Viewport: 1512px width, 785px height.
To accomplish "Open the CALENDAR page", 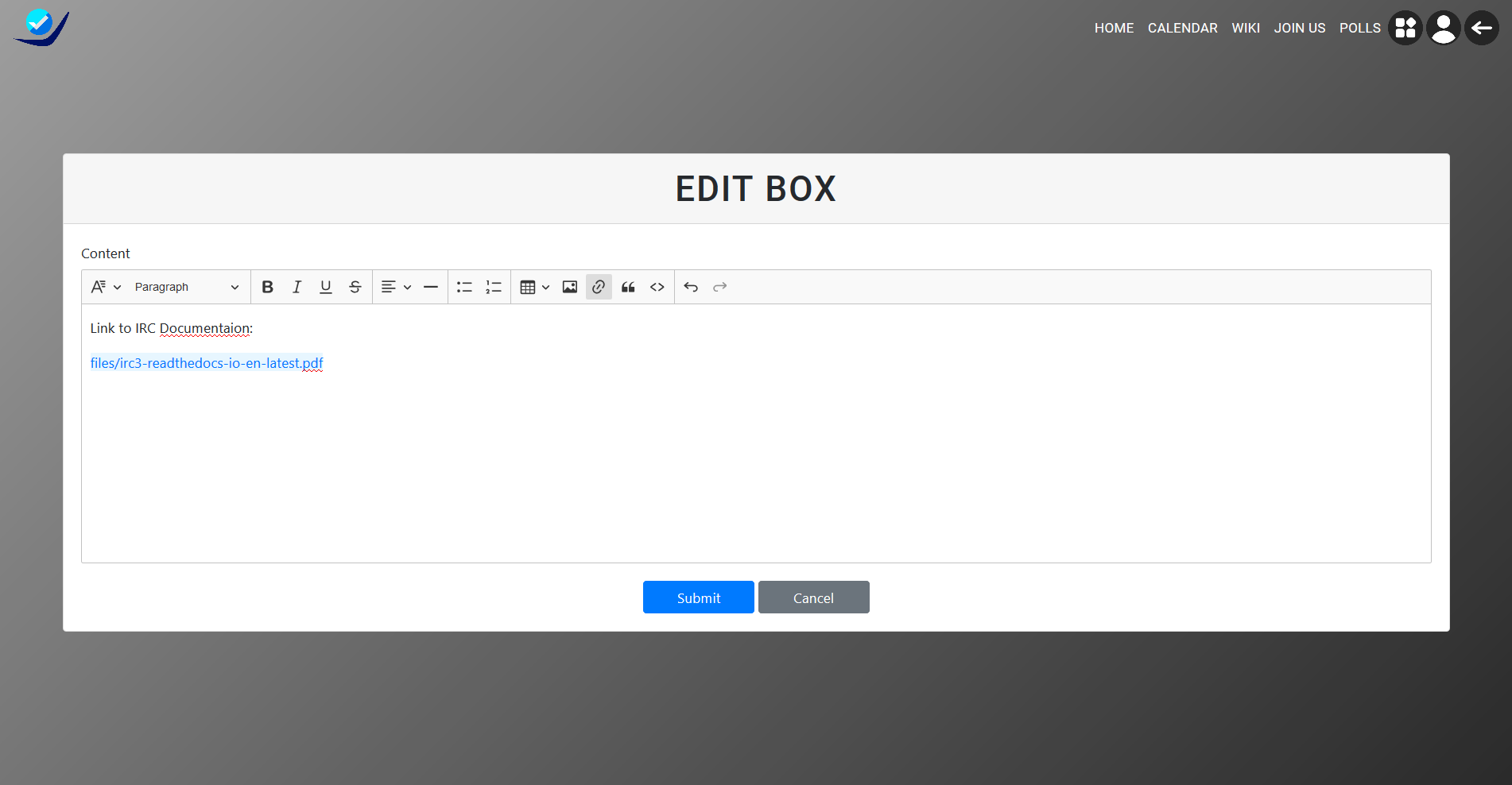I will 1182,28.
